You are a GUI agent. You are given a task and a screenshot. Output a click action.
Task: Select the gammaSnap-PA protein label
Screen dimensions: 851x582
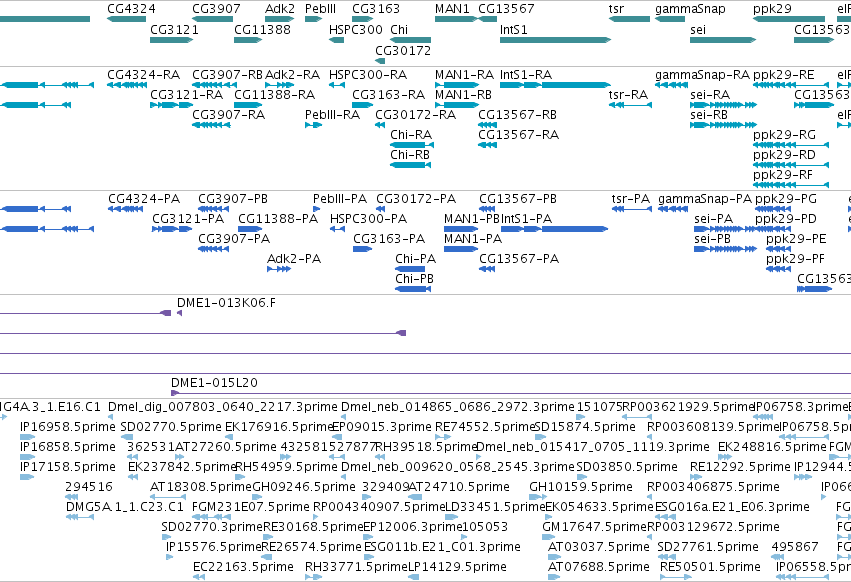tap(705, 199)
